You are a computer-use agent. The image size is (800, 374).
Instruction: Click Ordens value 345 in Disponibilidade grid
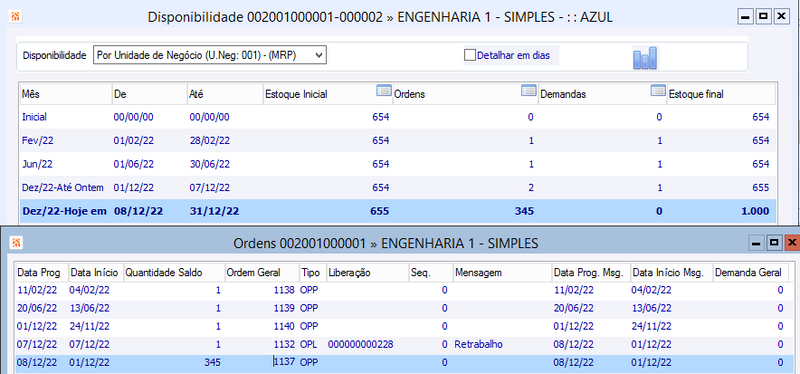point(523,211)
